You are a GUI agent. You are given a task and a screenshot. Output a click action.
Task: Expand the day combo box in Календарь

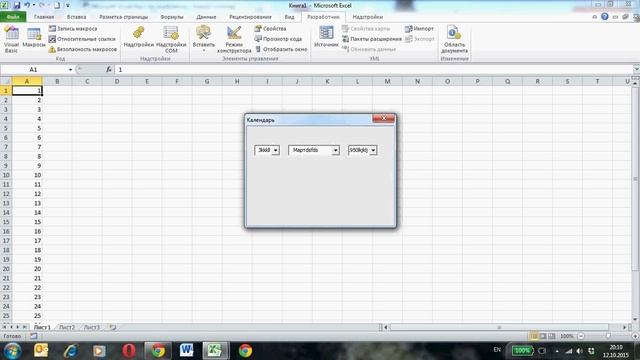(276, 150)
